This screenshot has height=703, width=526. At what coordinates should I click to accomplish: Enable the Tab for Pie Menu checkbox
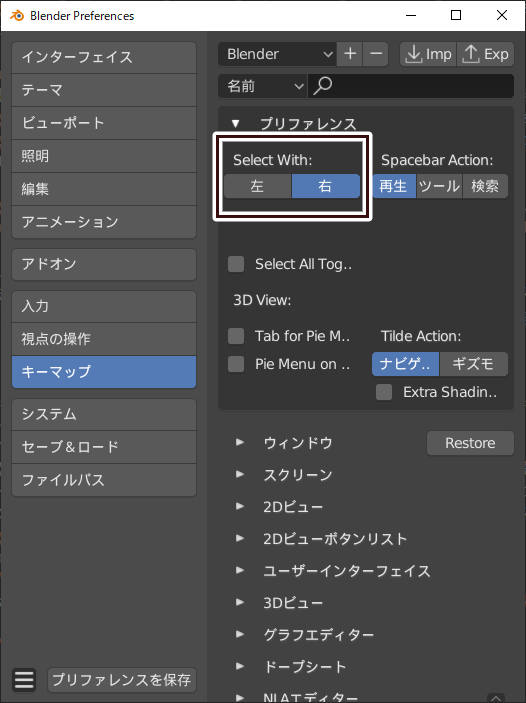tap(236, 336)
